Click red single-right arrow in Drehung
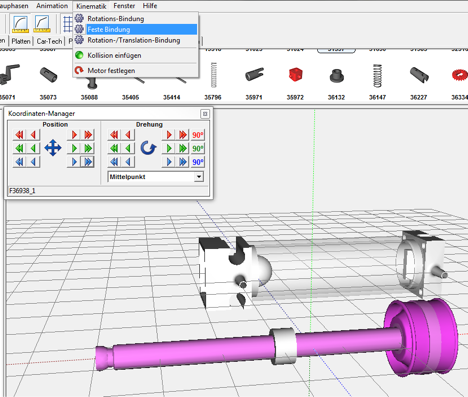The width and height of the screenshot is (468, 397). tap(169, 135)
